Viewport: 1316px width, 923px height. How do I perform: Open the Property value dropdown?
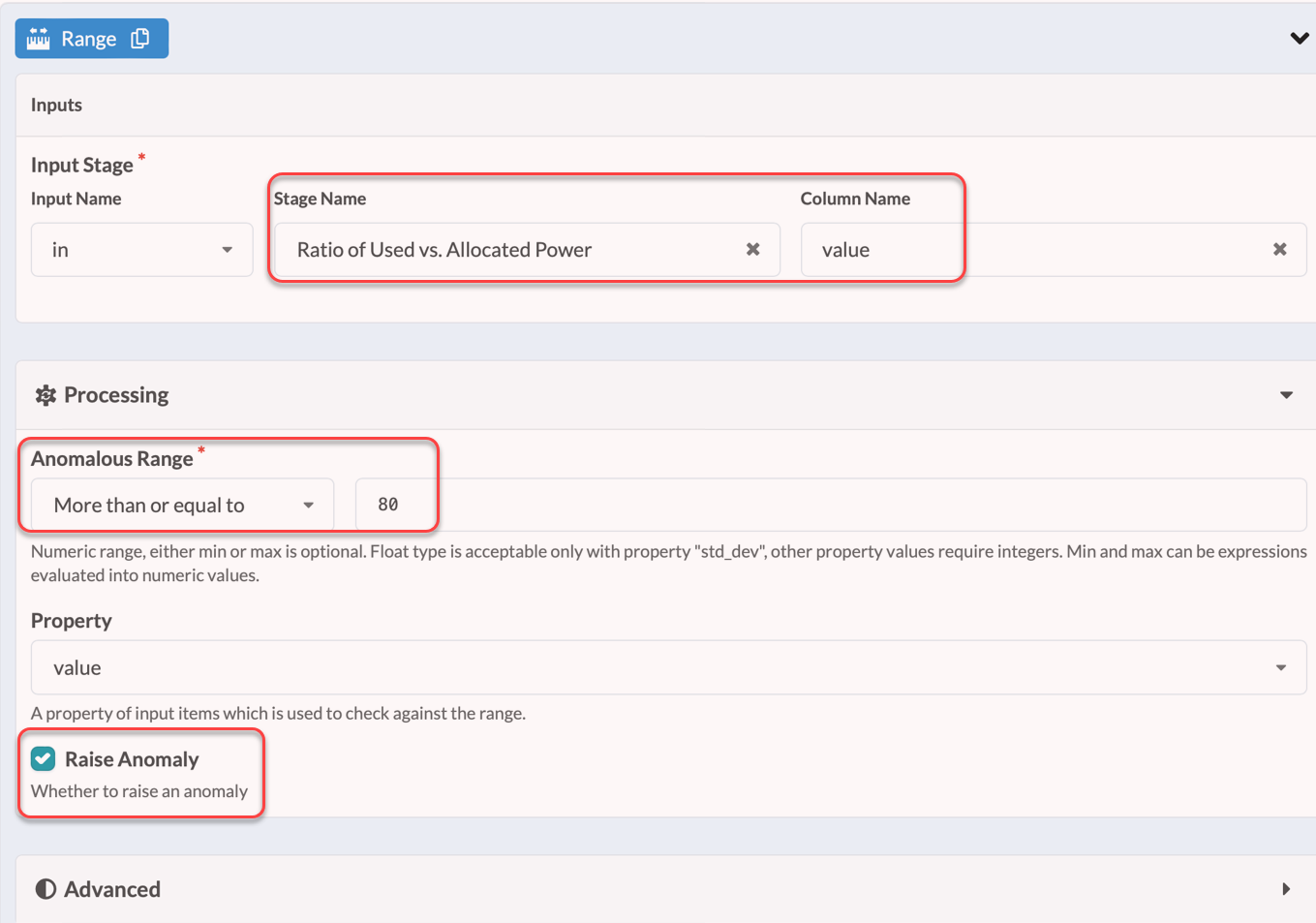click(x=668, y=667)
